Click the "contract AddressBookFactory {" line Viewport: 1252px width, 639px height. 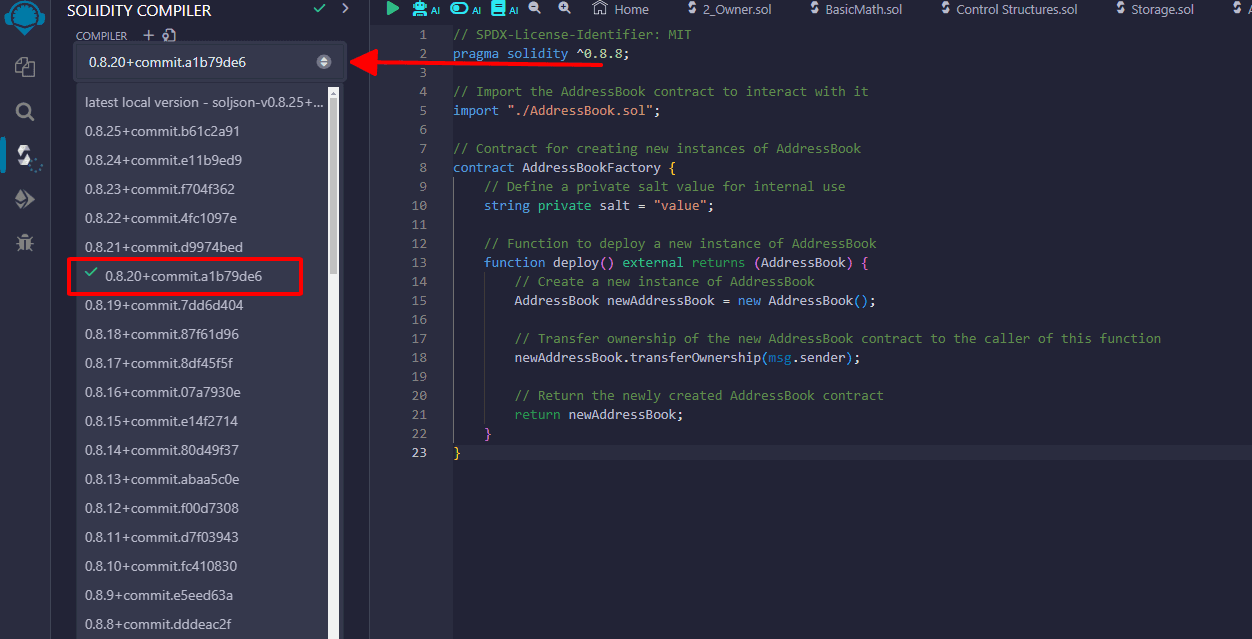click(x=565, y=167)
